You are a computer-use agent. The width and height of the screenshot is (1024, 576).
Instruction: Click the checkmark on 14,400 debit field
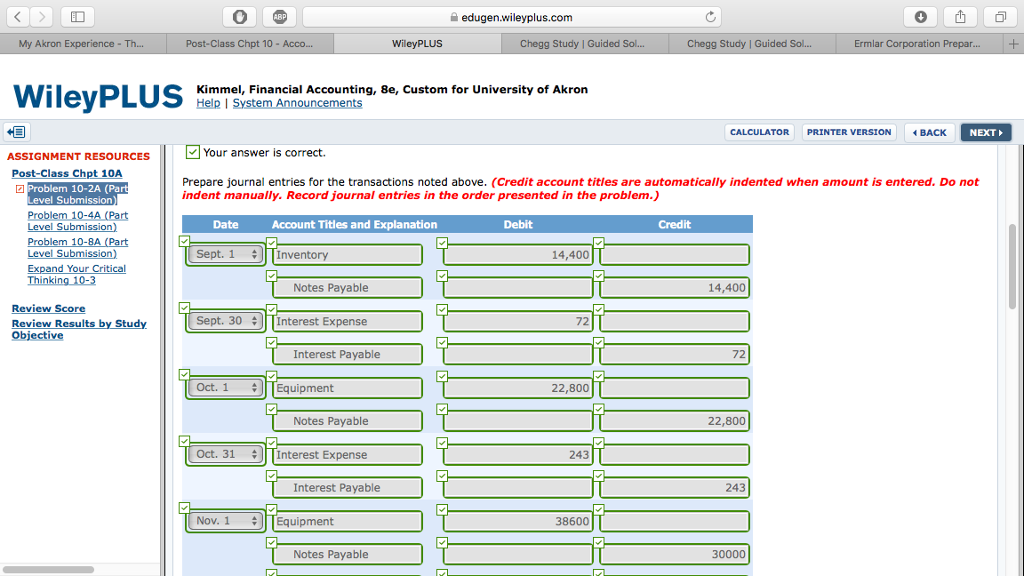[x=442, y=243]
